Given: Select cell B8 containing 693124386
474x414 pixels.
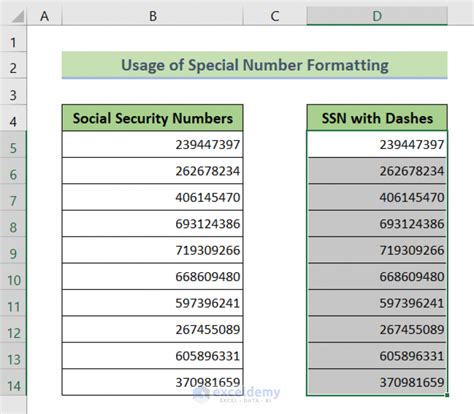Looking at the screenshot, I should pyautogui.click(x=153, y=224).
